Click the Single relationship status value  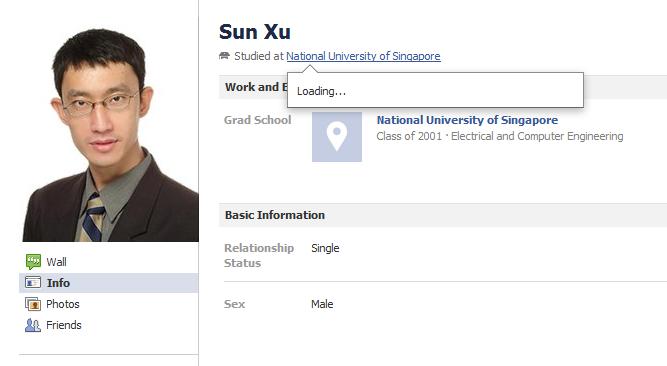point(325,248)
